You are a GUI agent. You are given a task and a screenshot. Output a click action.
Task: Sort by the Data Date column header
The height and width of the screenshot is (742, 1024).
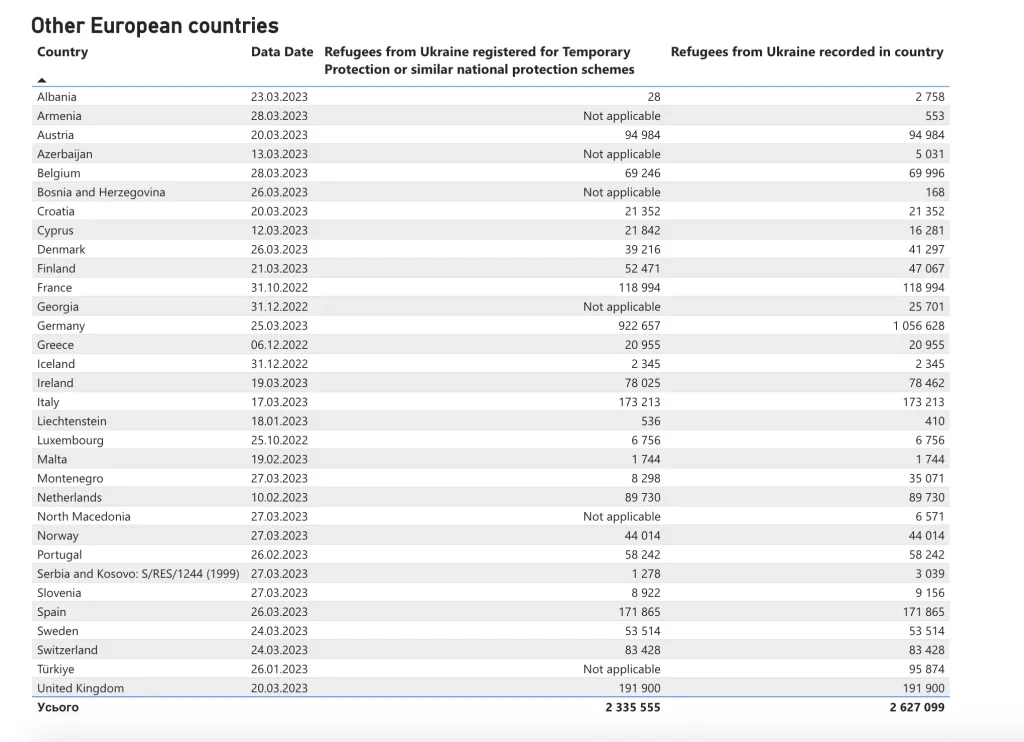pos(281,52)
